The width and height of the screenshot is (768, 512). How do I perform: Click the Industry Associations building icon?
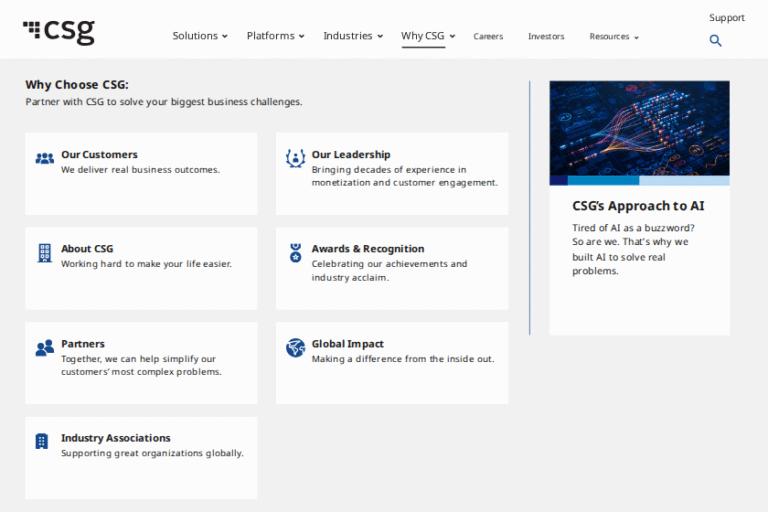(x=42, y=441)
